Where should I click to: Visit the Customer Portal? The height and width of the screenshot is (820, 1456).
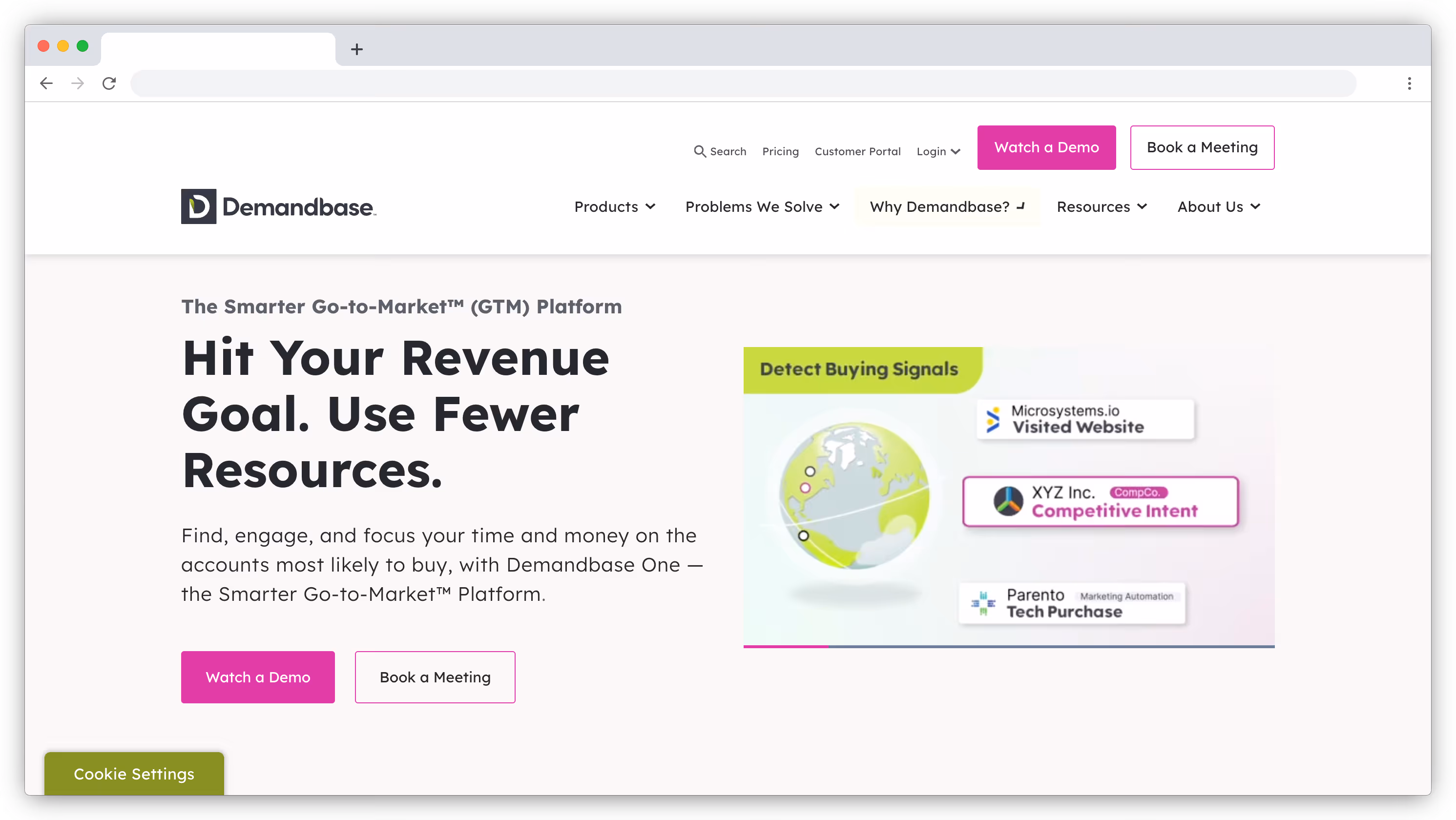click(x=857, y=151)
